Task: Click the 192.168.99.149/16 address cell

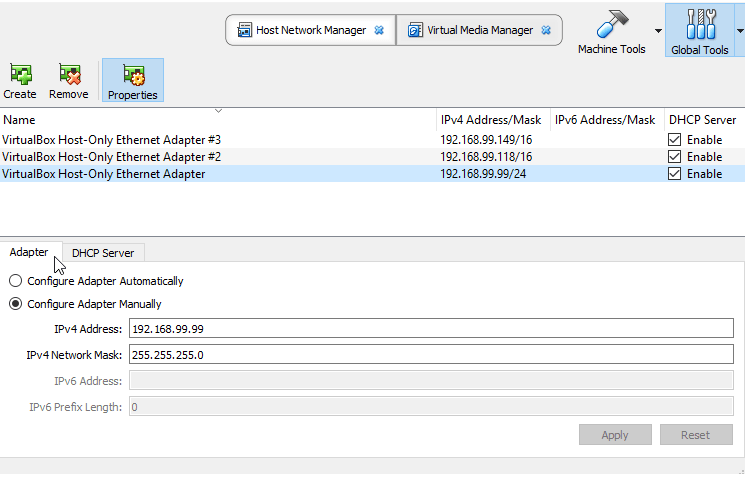Action: tap(486, 140)
